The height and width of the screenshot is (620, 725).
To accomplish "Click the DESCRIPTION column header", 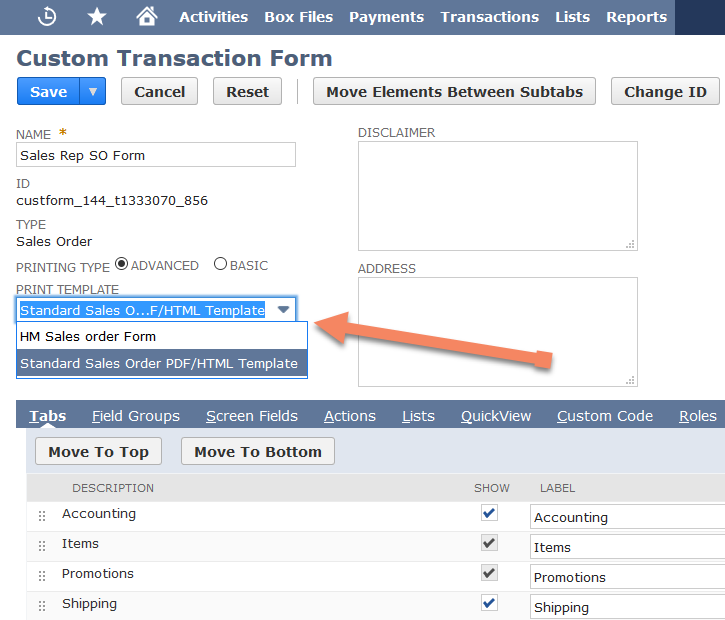I will (113, 488).
